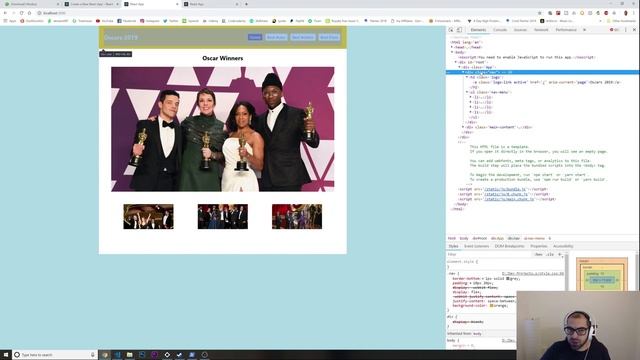Open a new browser tab
This screenshot has width=640, height=360.
click(x=246, y=4)
